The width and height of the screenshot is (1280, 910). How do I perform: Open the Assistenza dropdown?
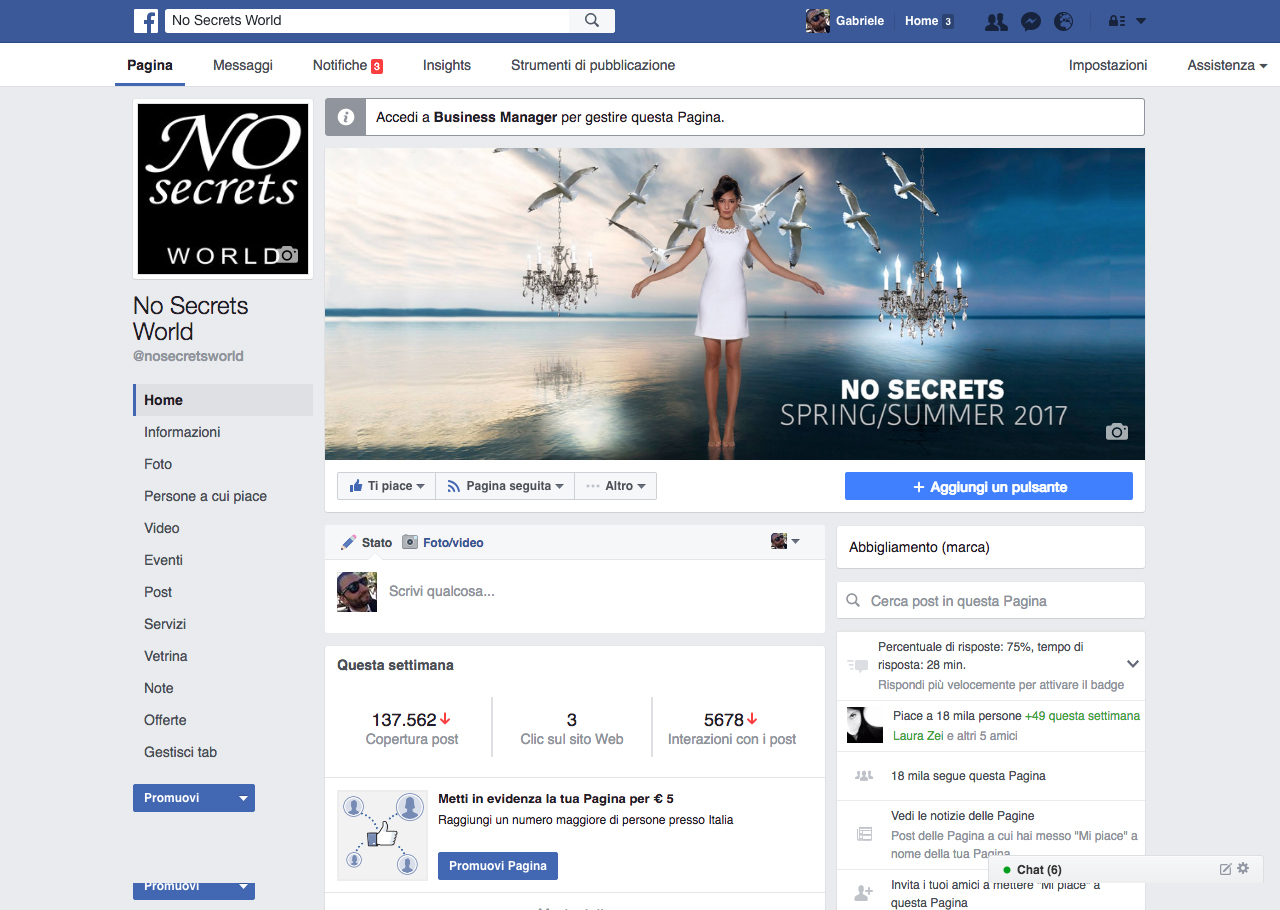point(1227,65)
